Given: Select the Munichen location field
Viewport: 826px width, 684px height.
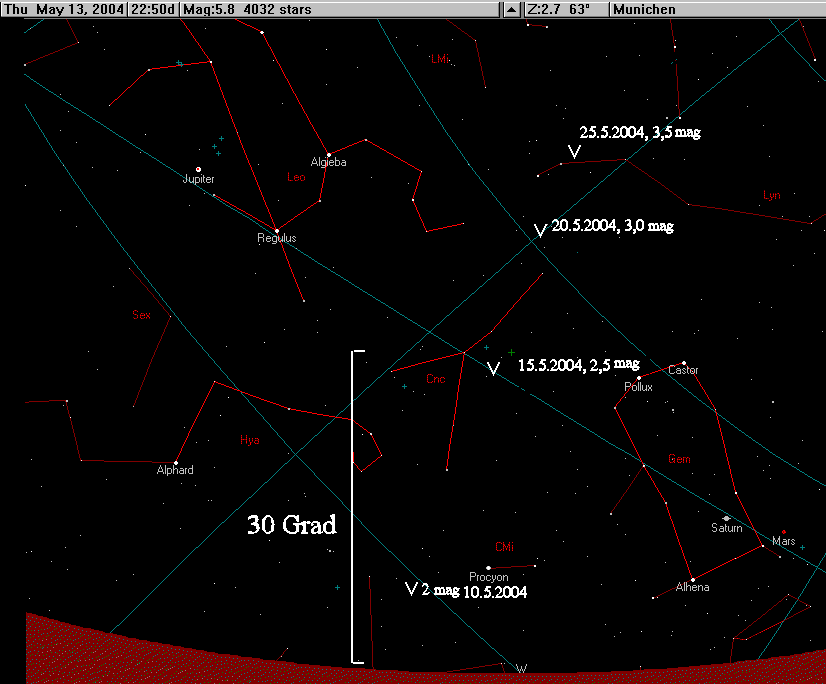Looking at the screenshot, I should 645,9.
